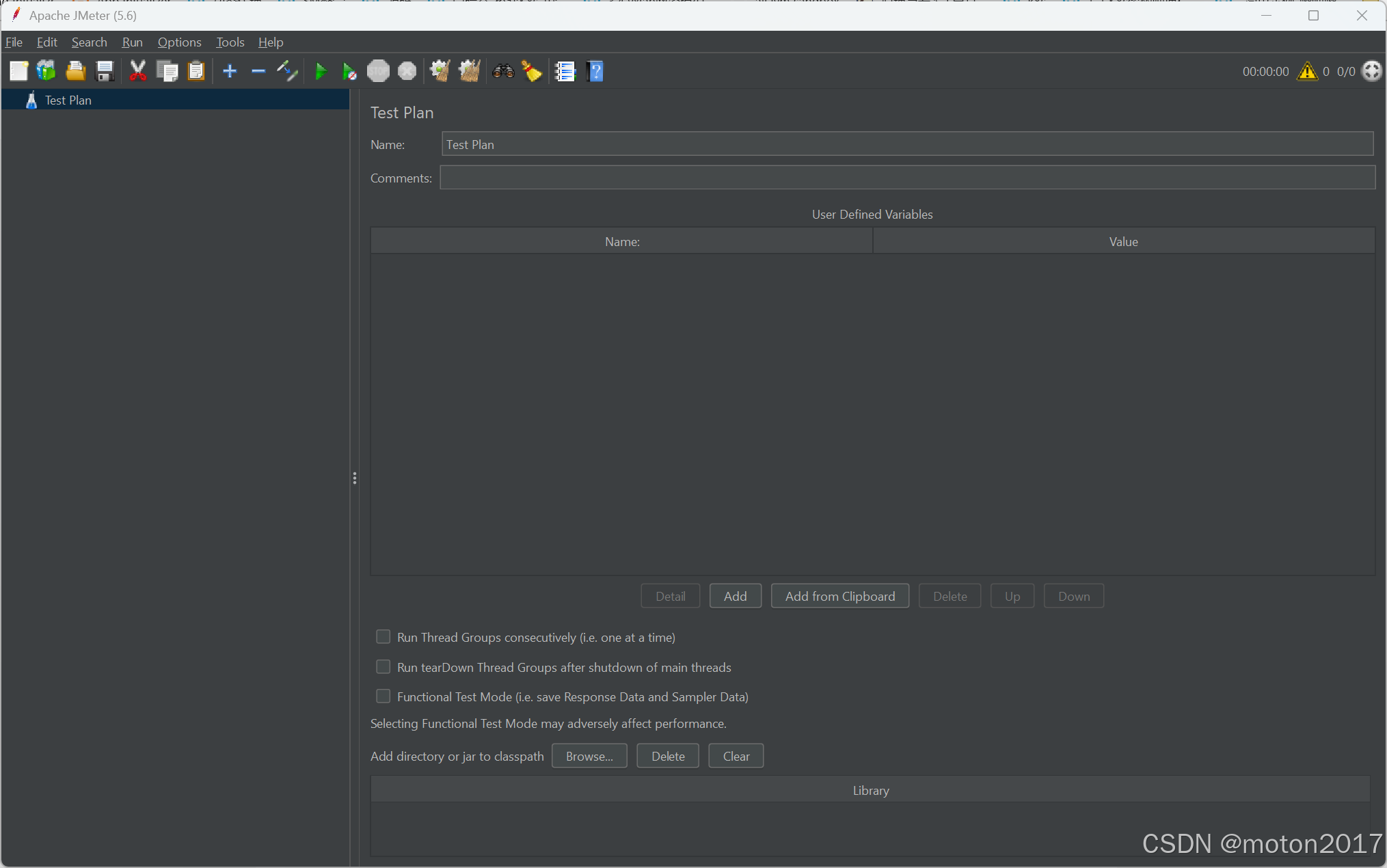Click the Reset Search icon
Image resolution: width=1387 pixels, height=868 pixels.
[x=532, y=71]
